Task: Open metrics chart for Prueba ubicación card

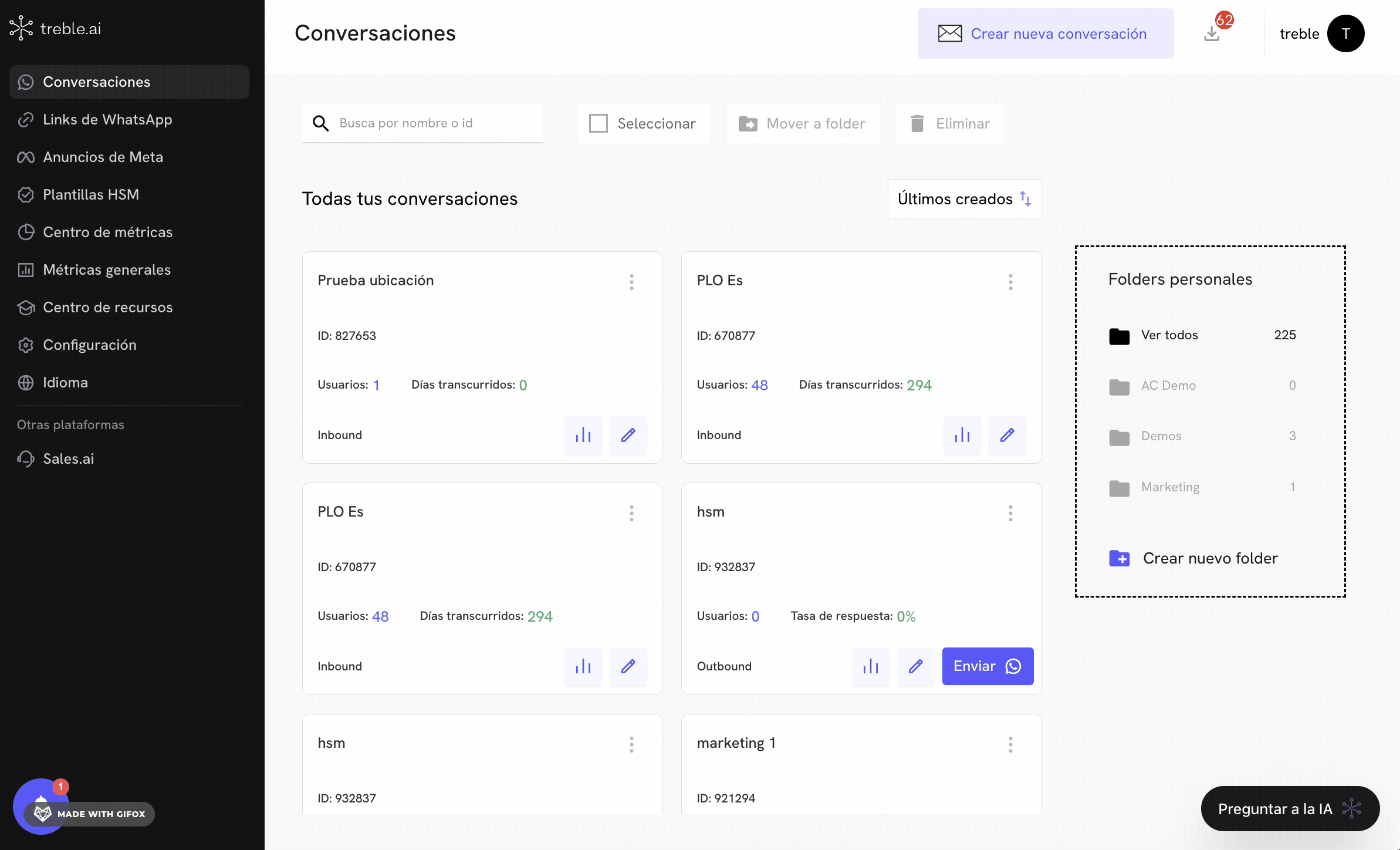Action: coord(583,435)
